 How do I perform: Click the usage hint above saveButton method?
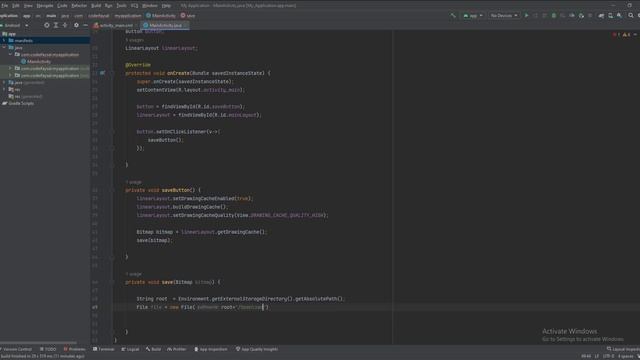[x=133, y=182]
